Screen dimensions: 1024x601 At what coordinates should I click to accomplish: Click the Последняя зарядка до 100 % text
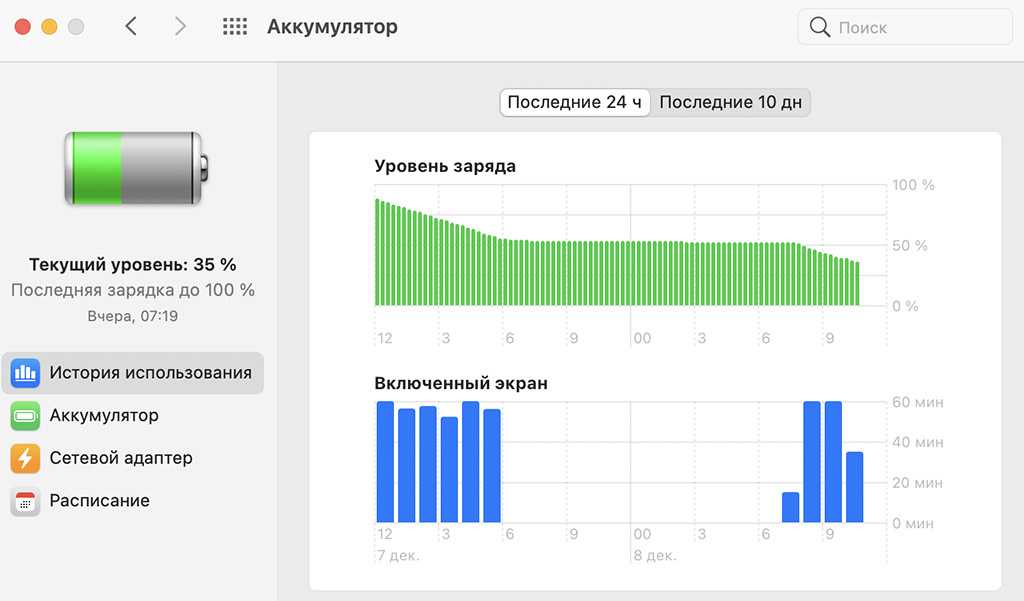click(x=133, y=290)
